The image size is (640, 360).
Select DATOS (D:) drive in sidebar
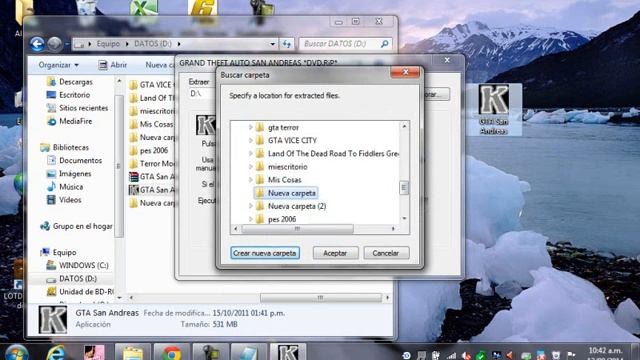point(72,279)
